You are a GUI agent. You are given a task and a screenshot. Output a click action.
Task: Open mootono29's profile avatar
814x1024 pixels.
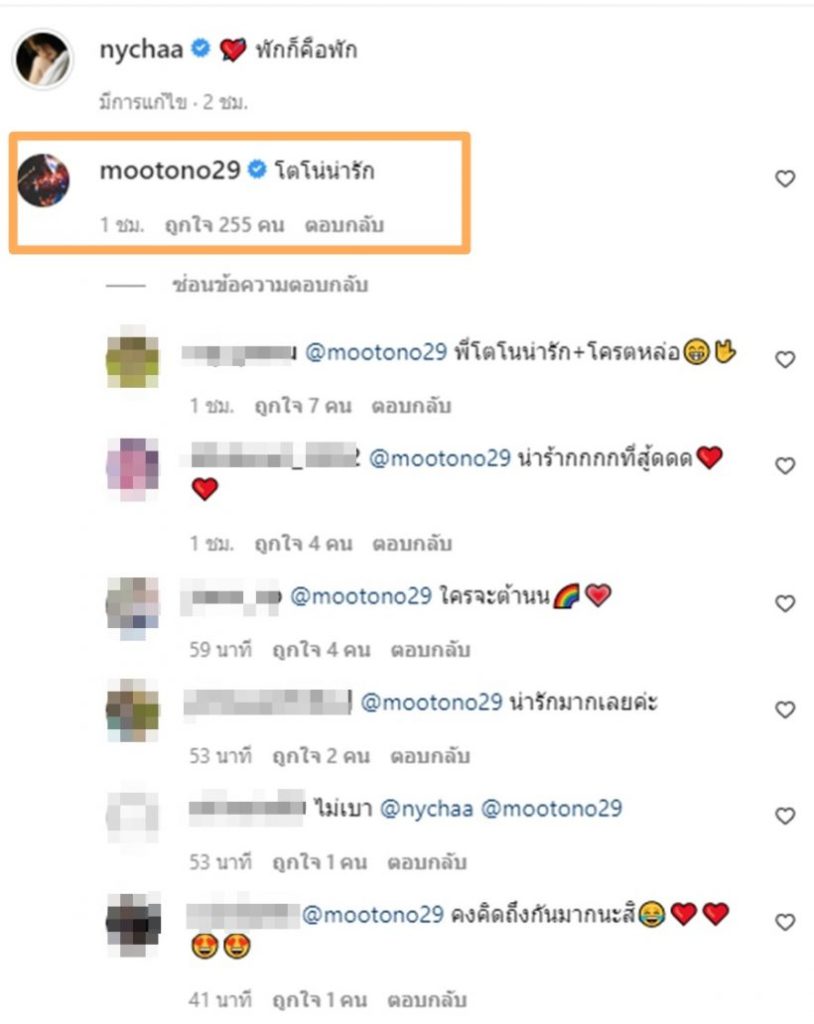43,181
